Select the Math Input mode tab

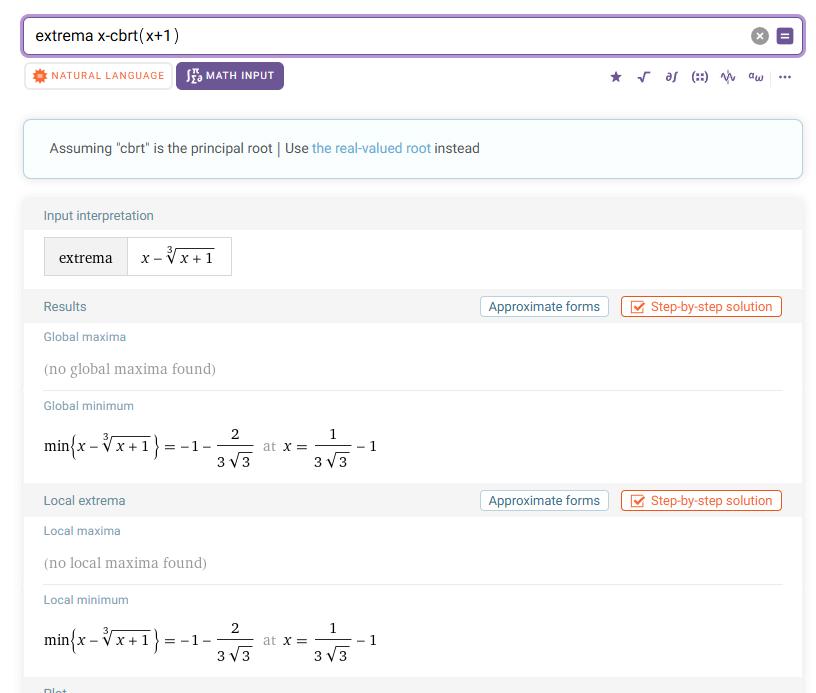click(230, 76)
